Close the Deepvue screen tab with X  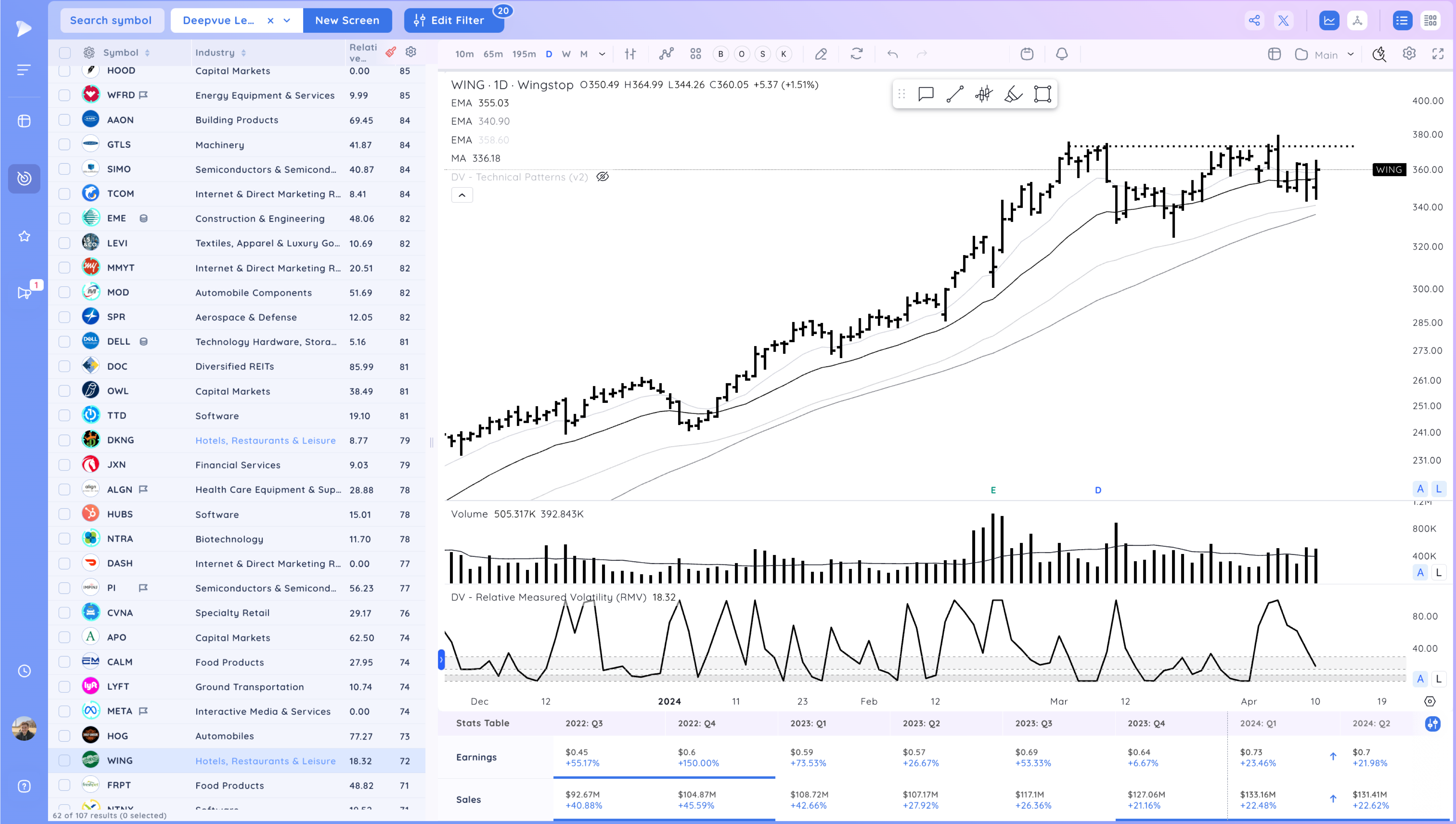coord(270,20)
